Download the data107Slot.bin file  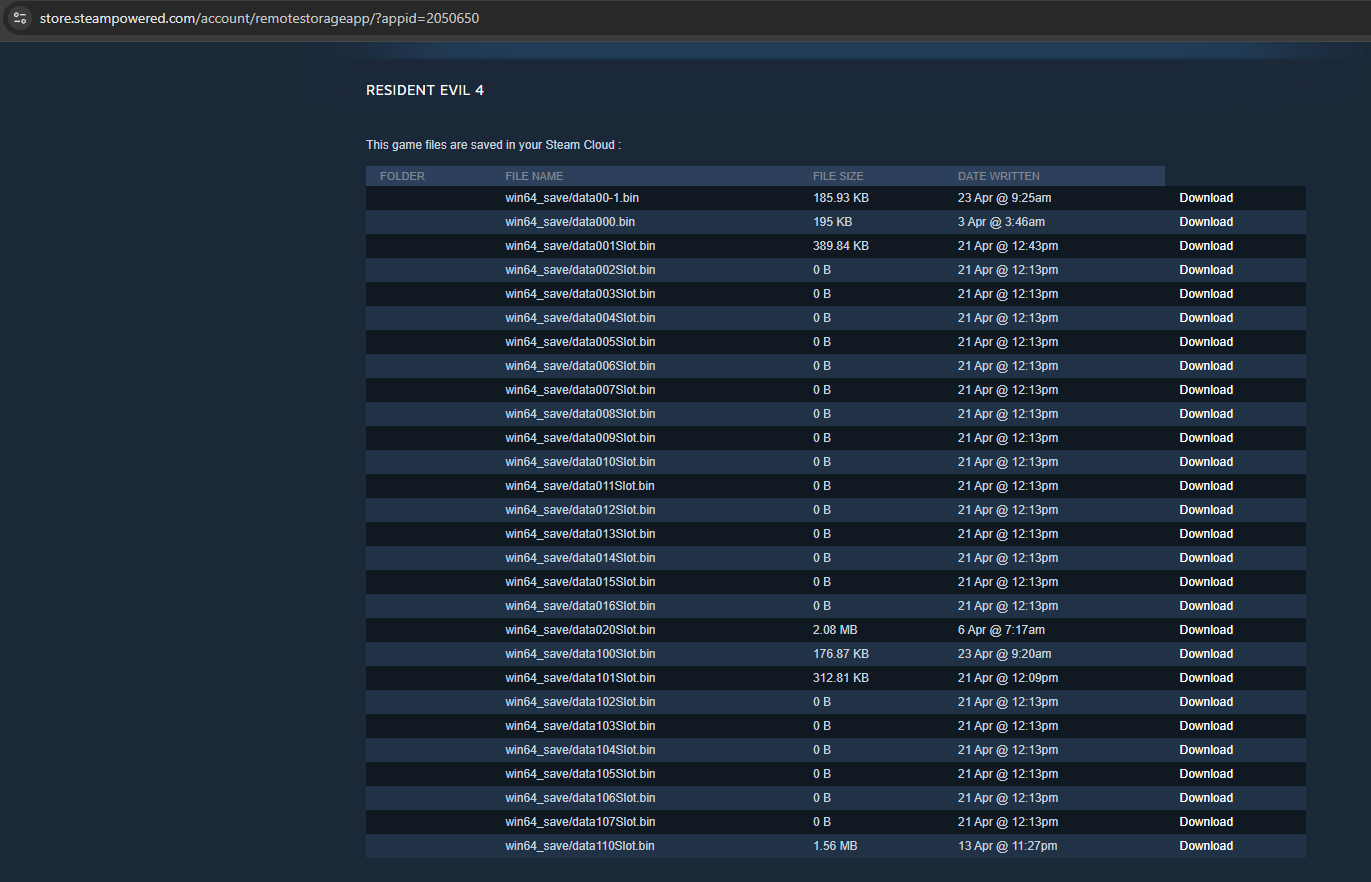[x=1206, y=822]
